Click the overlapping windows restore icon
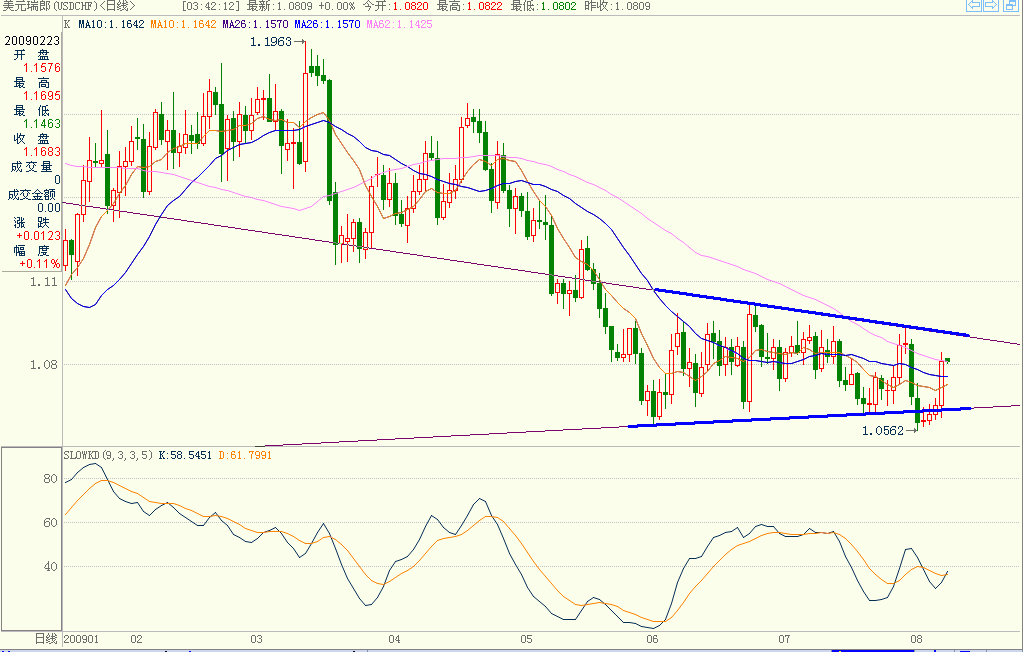1023x652 pixels. pos(1010,5)
